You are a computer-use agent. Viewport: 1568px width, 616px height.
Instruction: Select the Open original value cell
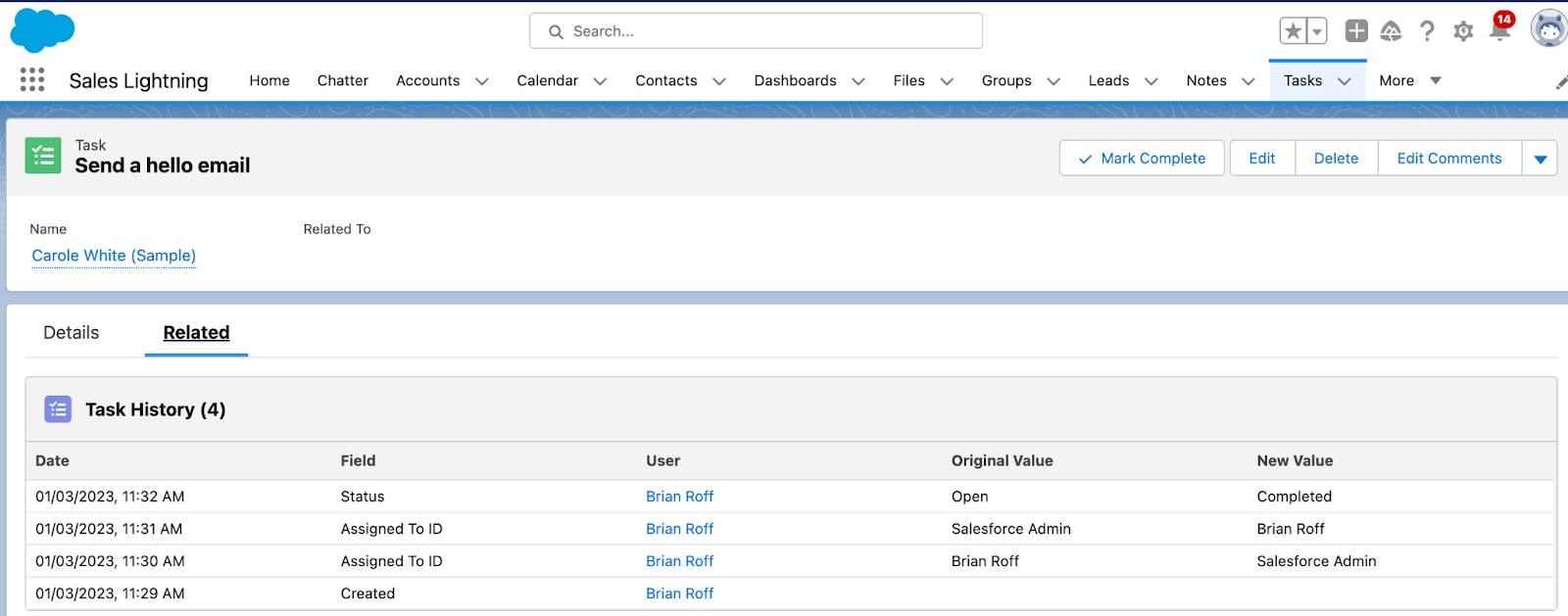click(x=969, y=497)
